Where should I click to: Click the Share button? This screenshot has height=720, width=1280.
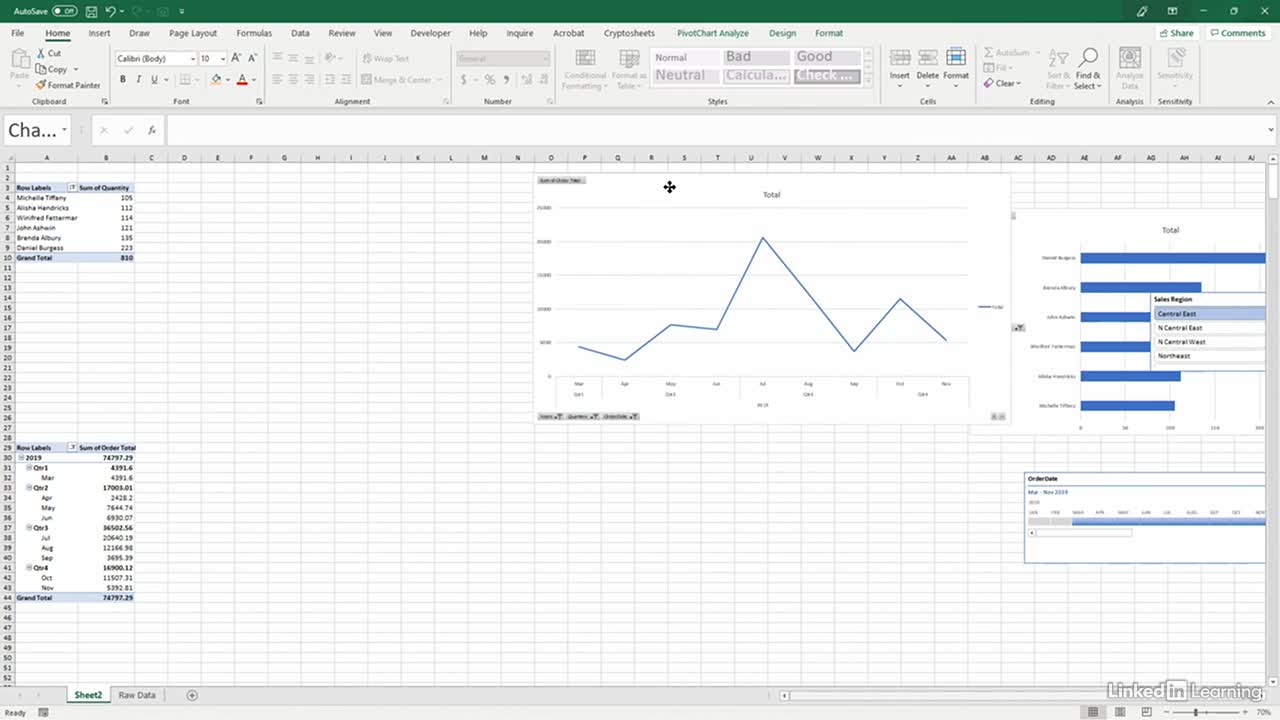(1176, 33)
